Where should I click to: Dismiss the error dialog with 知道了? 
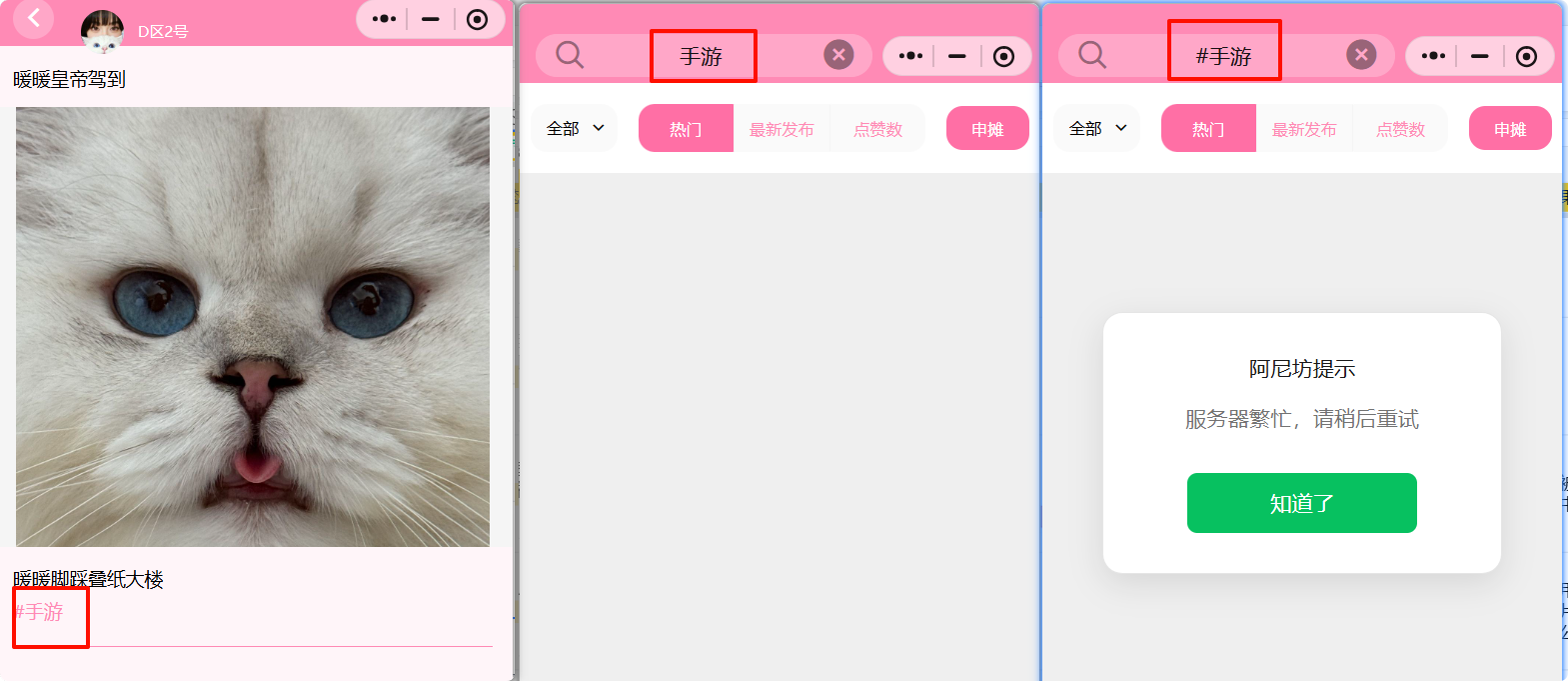click(x=1301, y=503)
